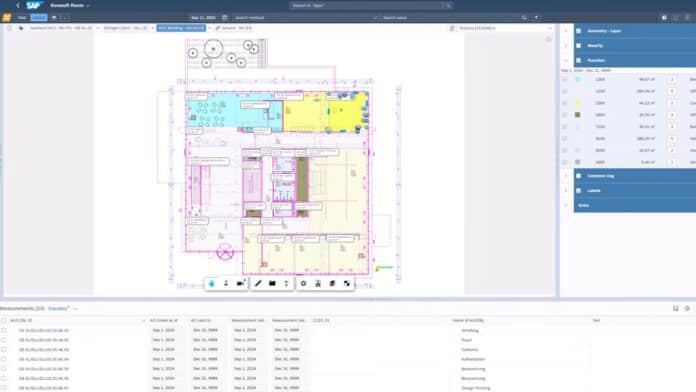Check the second Measurements row checkbox

[x=4, y=340]
